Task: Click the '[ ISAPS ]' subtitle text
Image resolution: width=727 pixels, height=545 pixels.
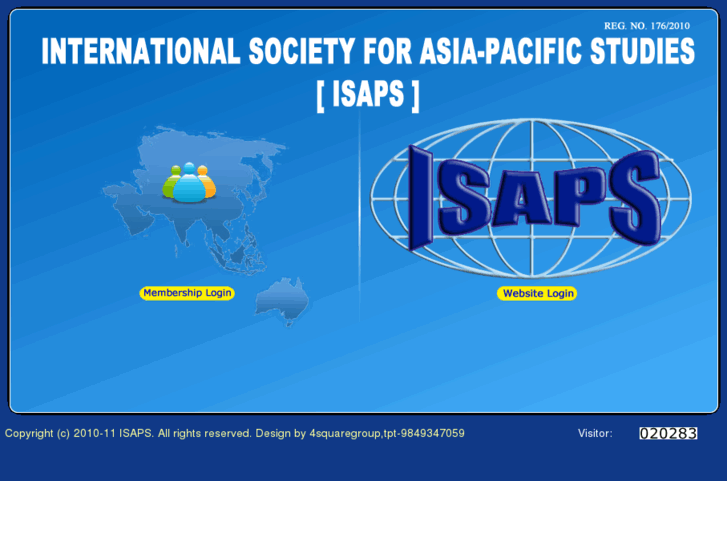Action: tap(368, 95)
